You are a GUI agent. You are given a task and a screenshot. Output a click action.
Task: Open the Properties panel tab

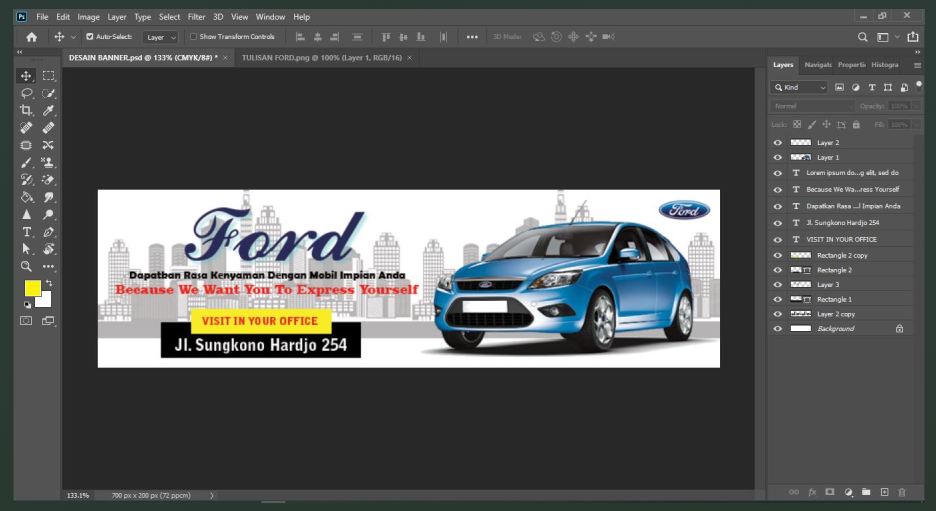[x=851, y=64]
